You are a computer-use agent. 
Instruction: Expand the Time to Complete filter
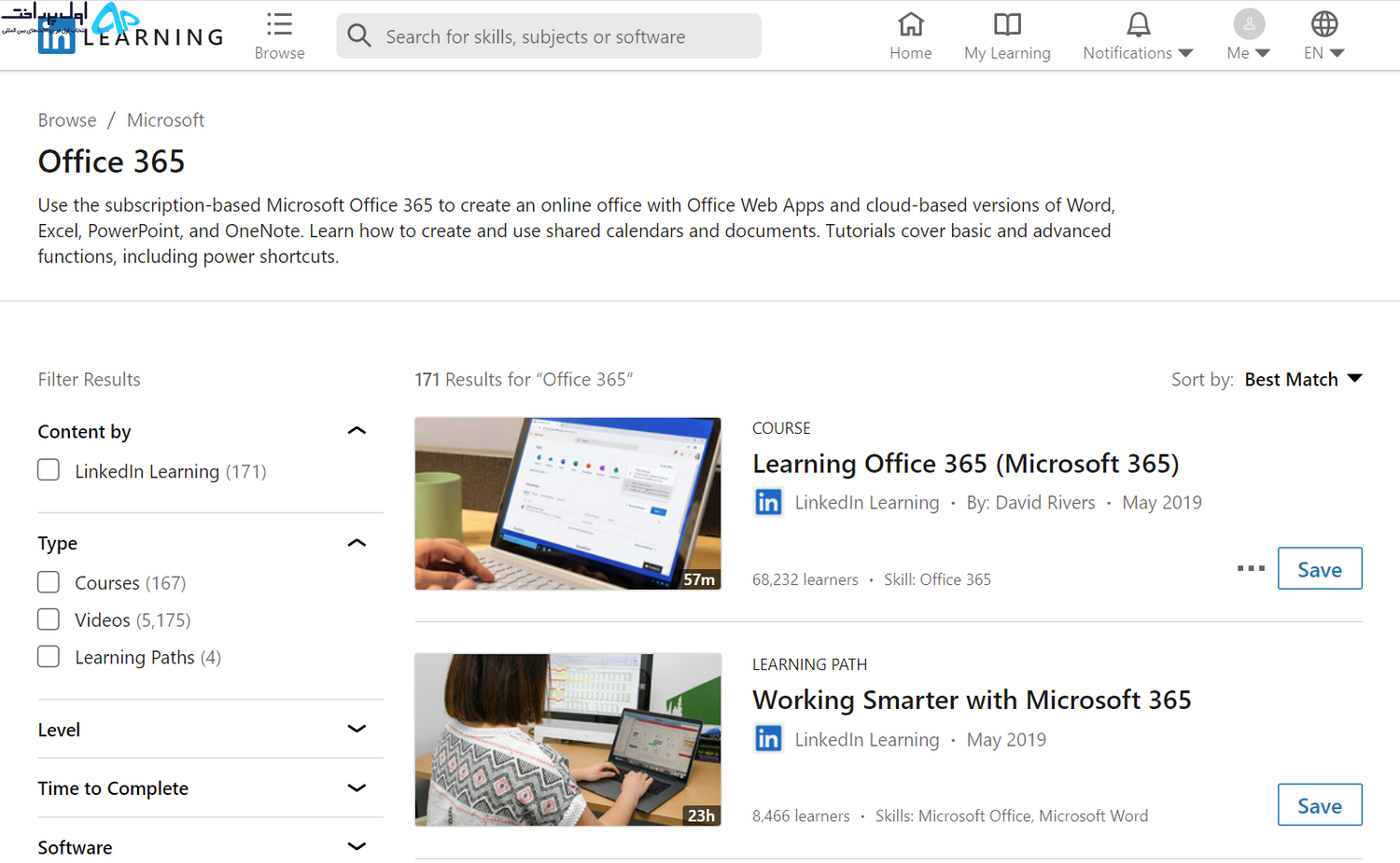pyautogui.click(x=357, y=788)
